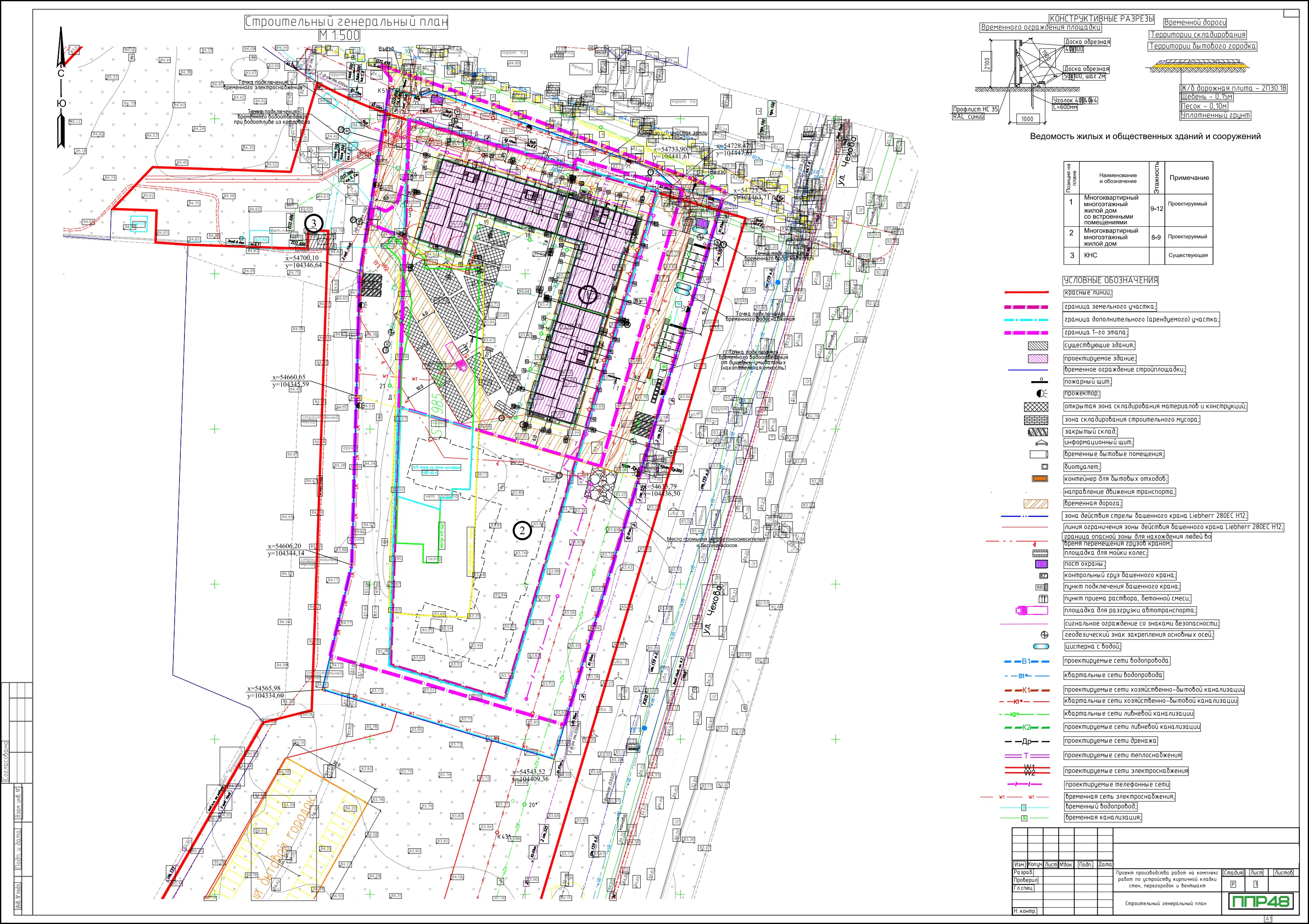Click the projector (прожектор) legend symbol

(1041, 393)
